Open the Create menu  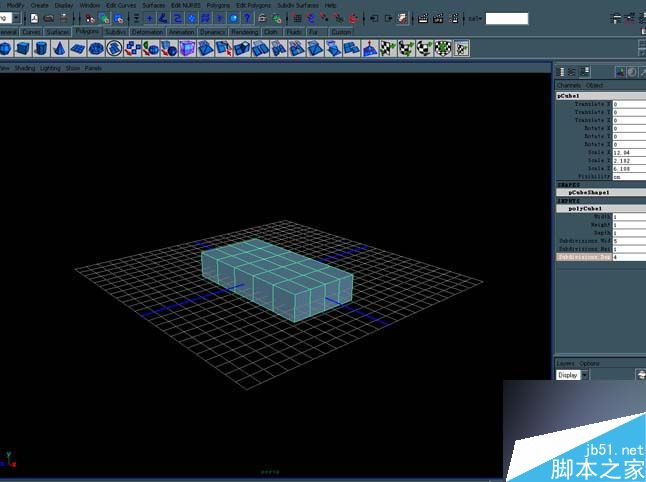pos(40,5)
